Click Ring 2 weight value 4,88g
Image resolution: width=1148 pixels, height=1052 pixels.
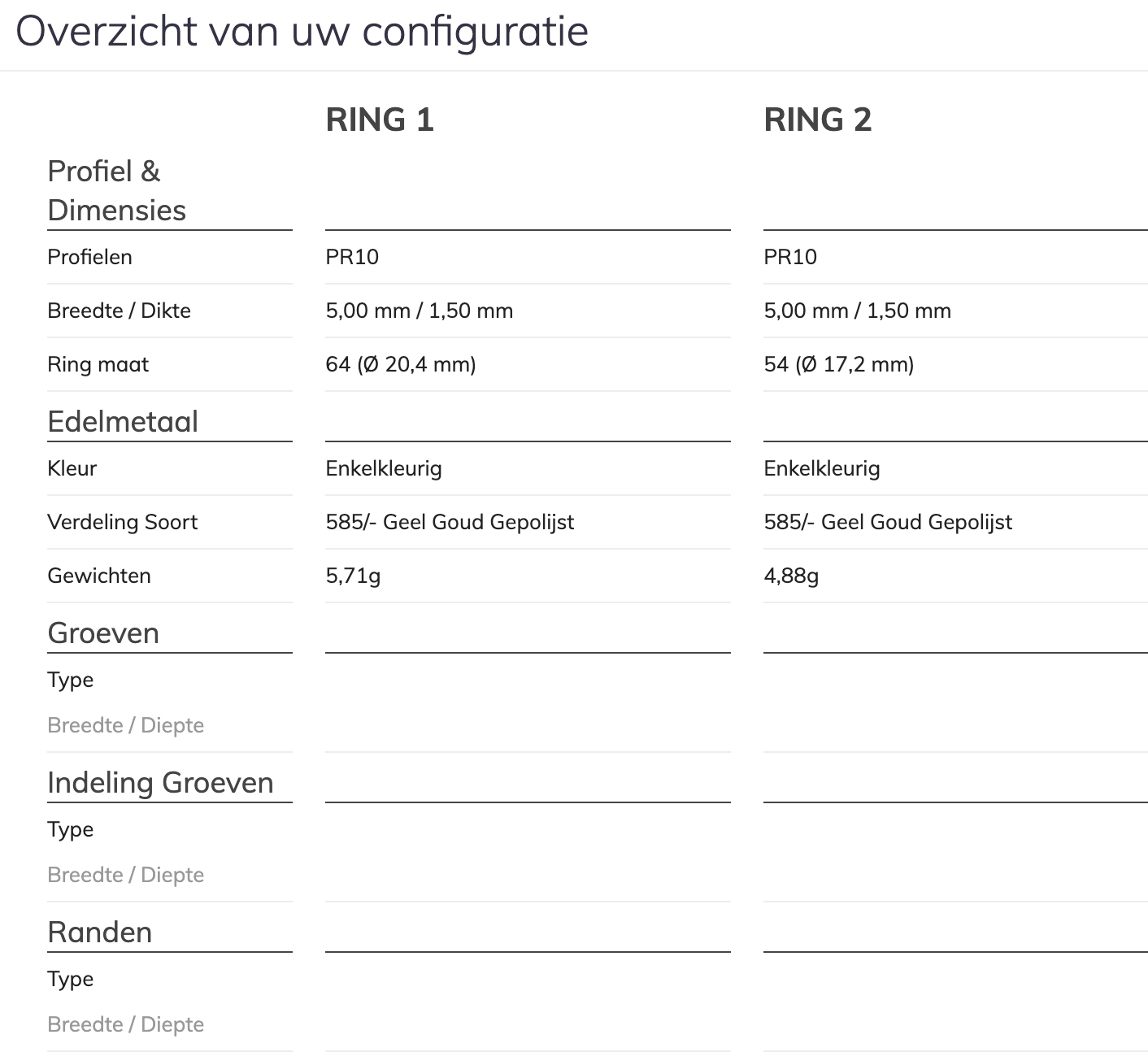[x=790, y=576]
